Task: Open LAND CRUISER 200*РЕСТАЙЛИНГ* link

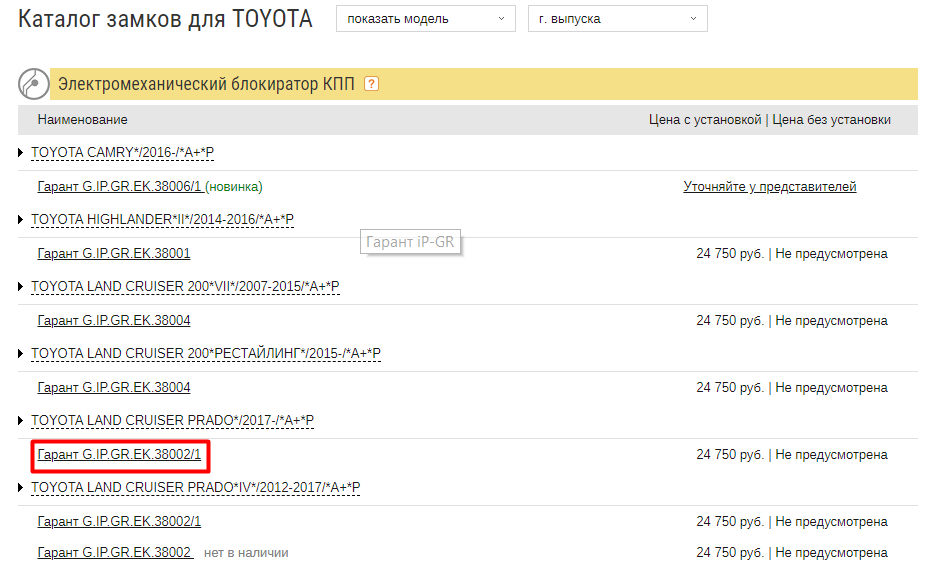Action: 206,354
